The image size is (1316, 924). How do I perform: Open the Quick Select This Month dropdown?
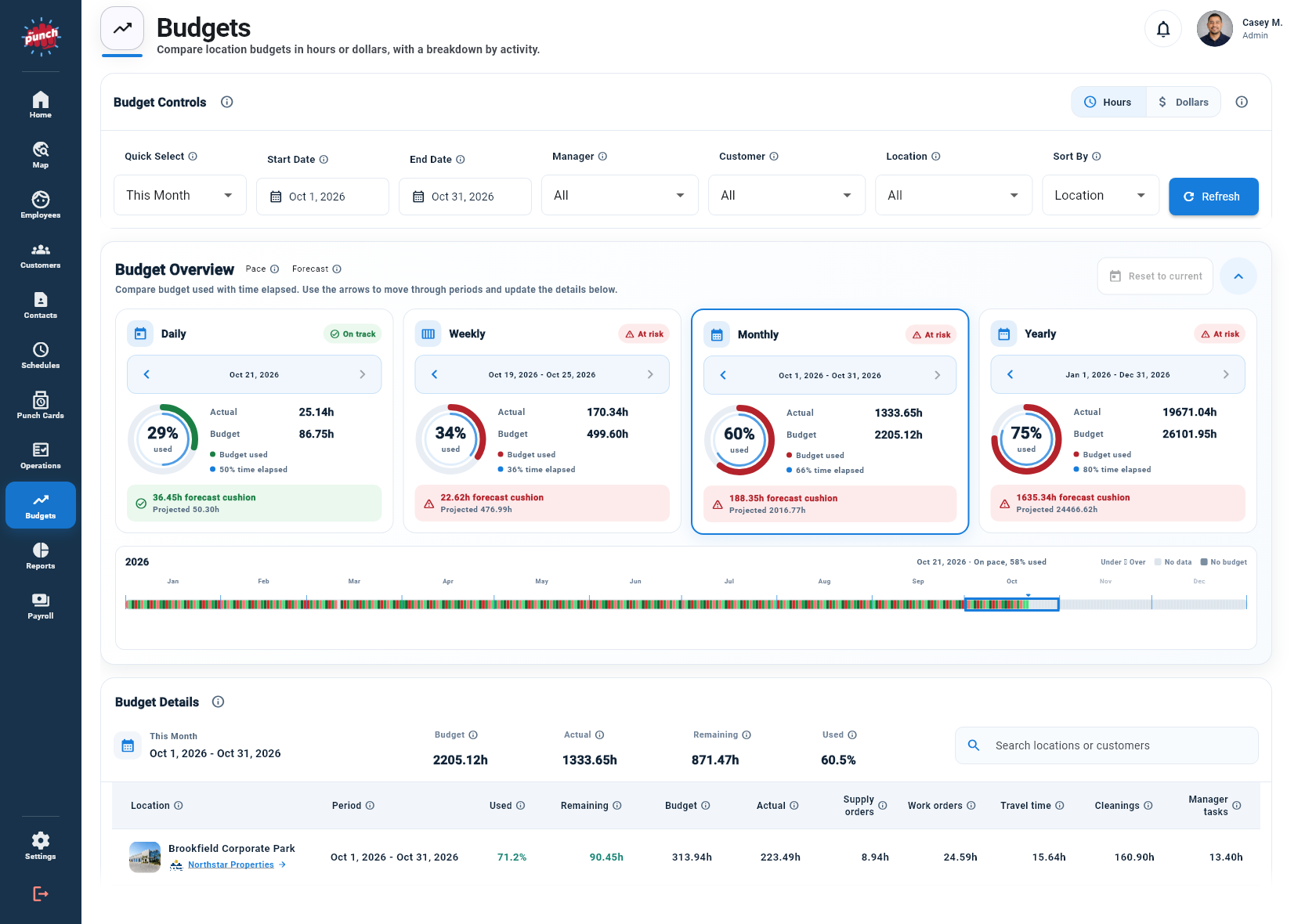coord(180,195)
